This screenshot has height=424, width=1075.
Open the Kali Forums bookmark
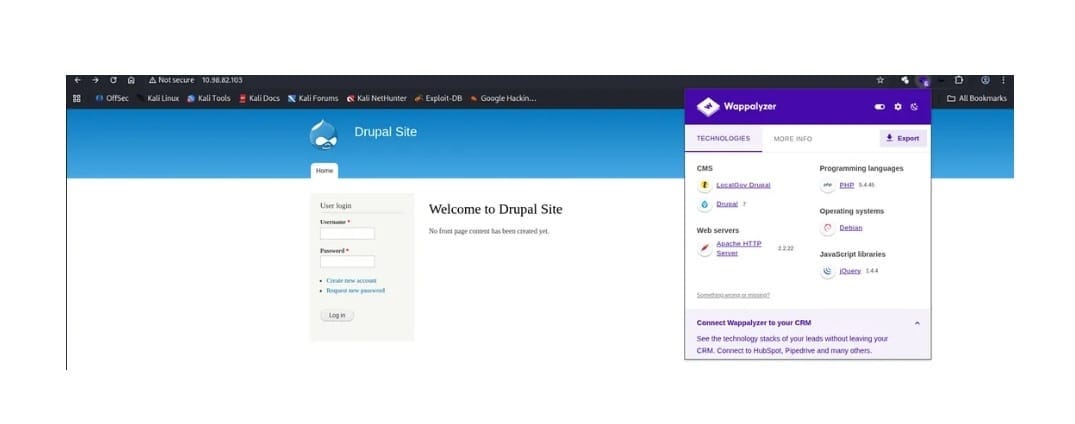pos(313,98)
